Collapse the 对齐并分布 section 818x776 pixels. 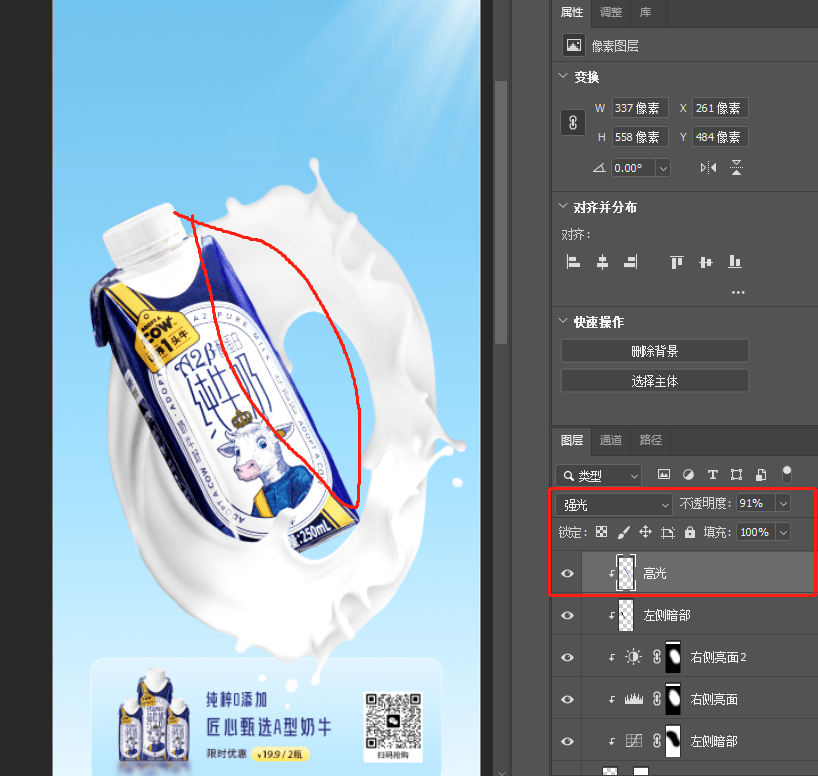(563, 206)
